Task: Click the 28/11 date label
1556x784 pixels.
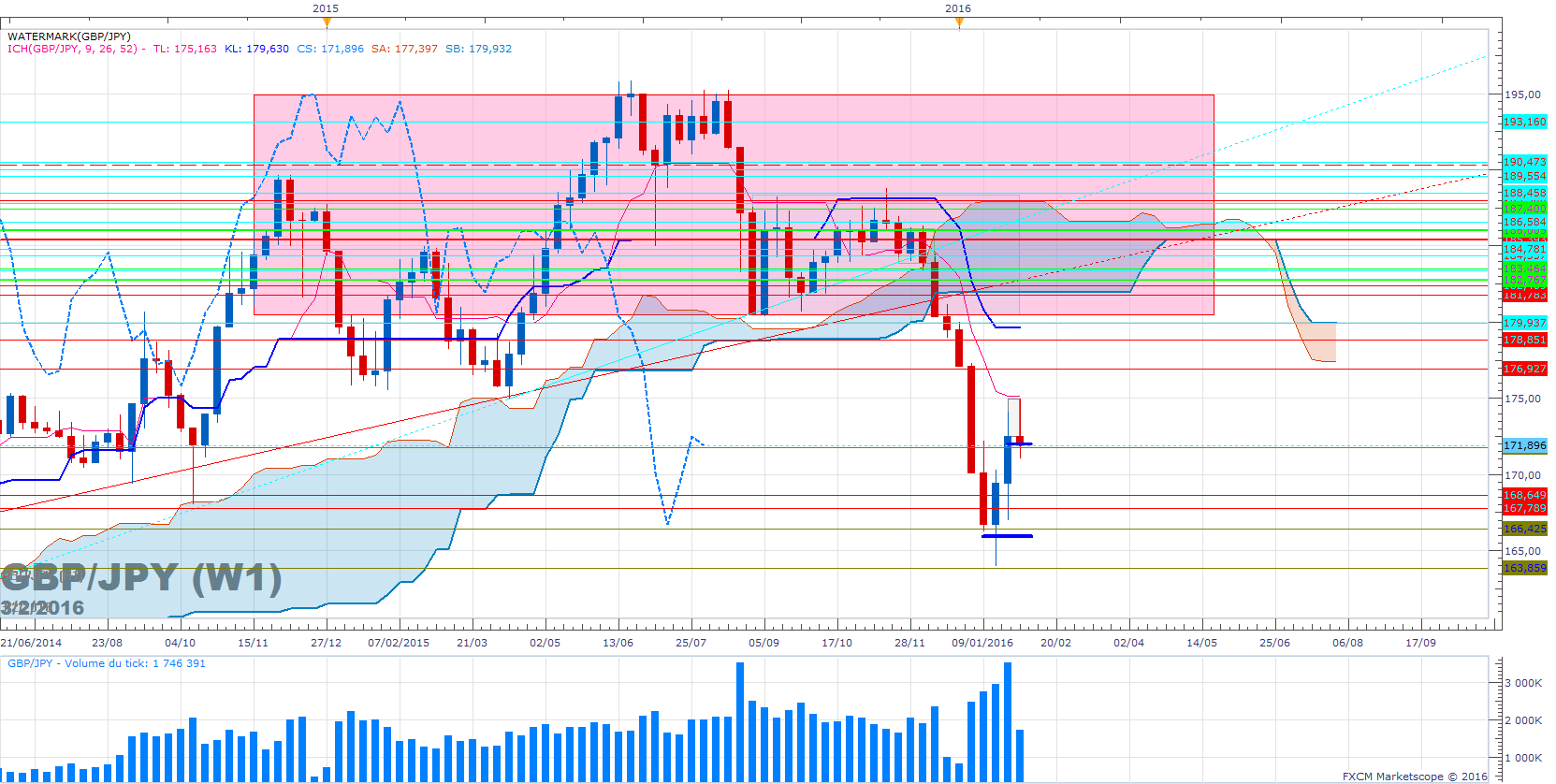Action: (910, 643)
